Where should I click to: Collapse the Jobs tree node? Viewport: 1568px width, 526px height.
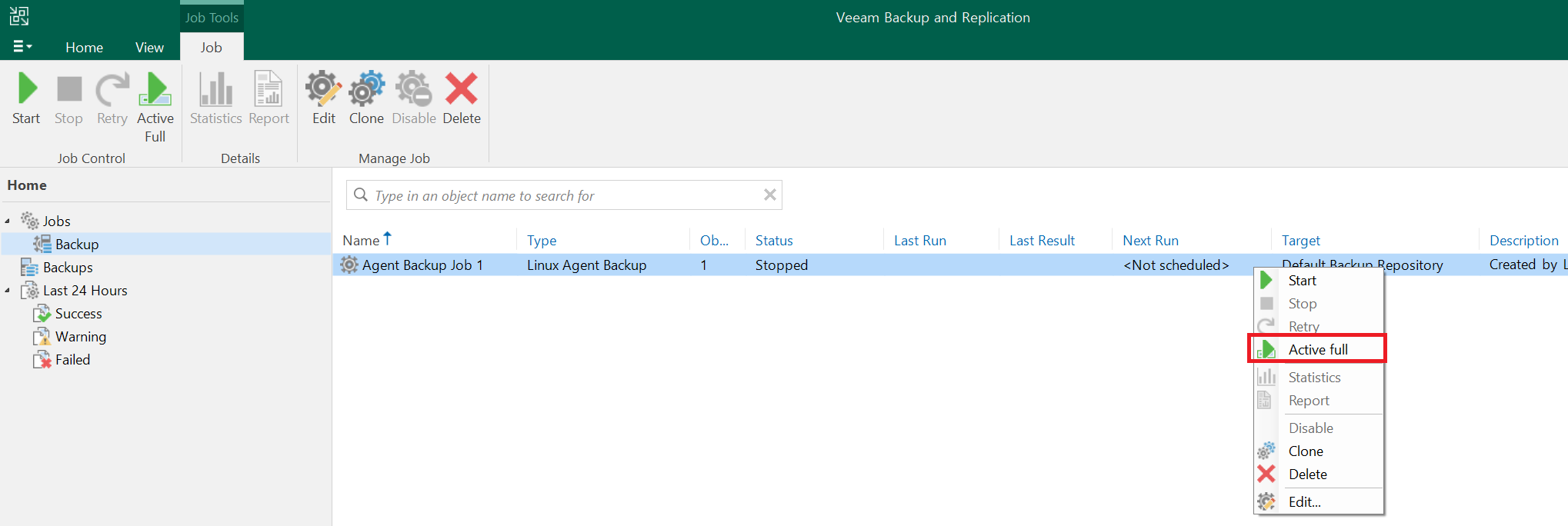(x=8, y=221)
